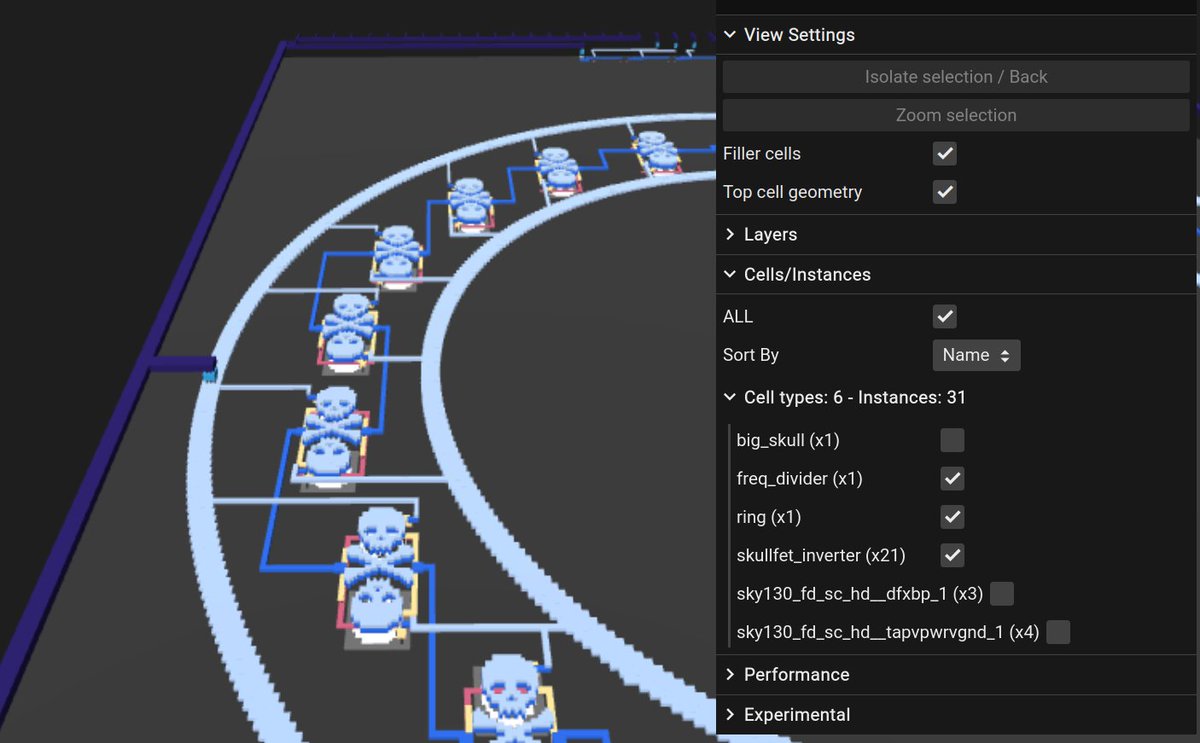This screenshot has height=743, width=1200.
Task: Show sky130_fd_sc_hd__tapvpwrvgnd_1 (x4) cells
Action: coord(1058,632)
